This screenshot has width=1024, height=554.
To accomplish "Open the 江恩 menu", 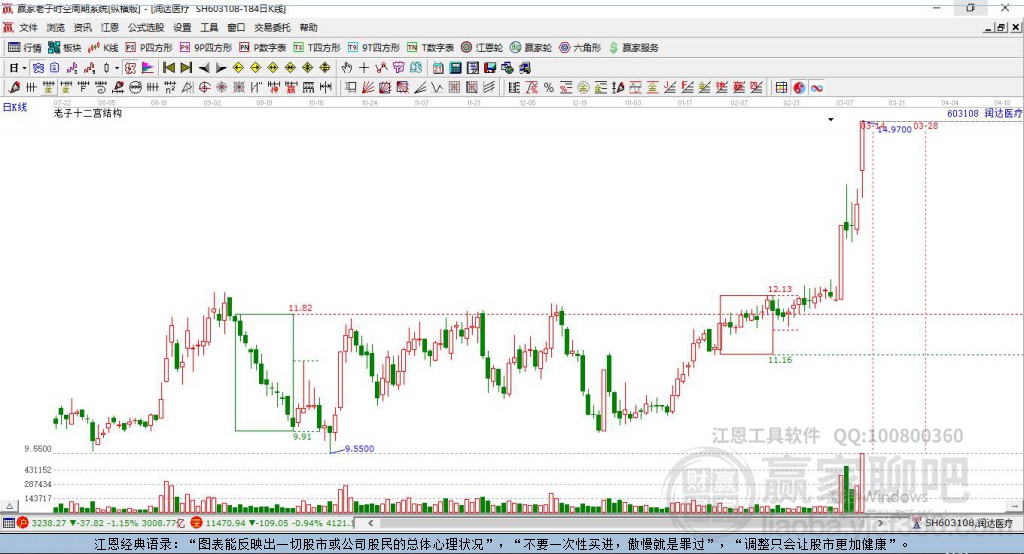I will [x=110, y=27].
